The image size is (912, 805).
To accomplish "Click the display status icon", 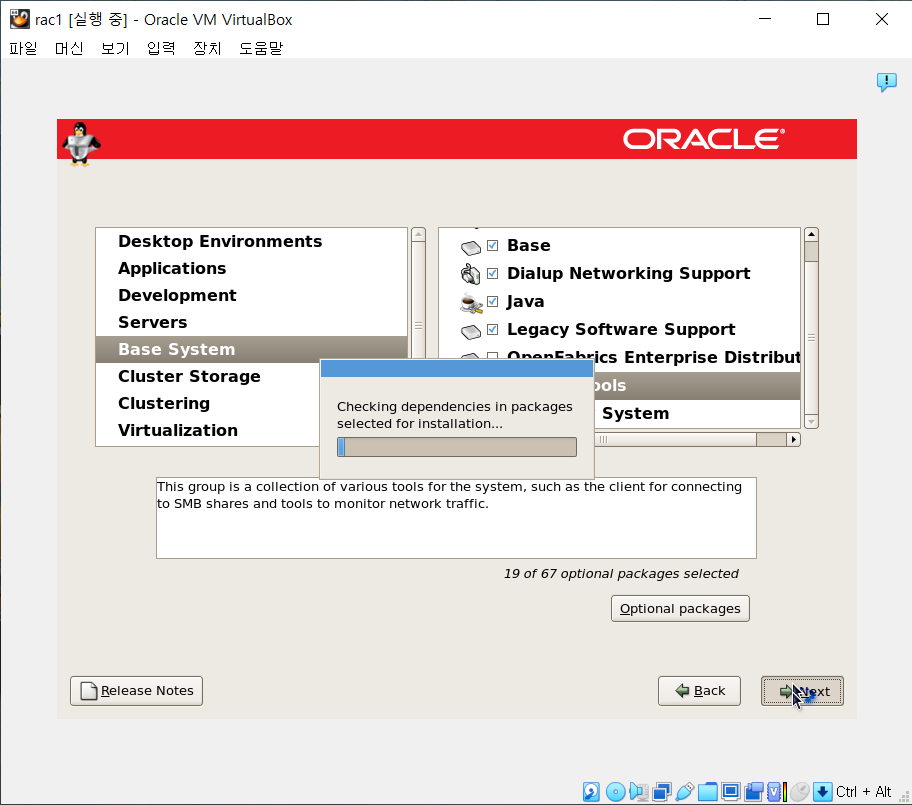I will pos(731,792).
